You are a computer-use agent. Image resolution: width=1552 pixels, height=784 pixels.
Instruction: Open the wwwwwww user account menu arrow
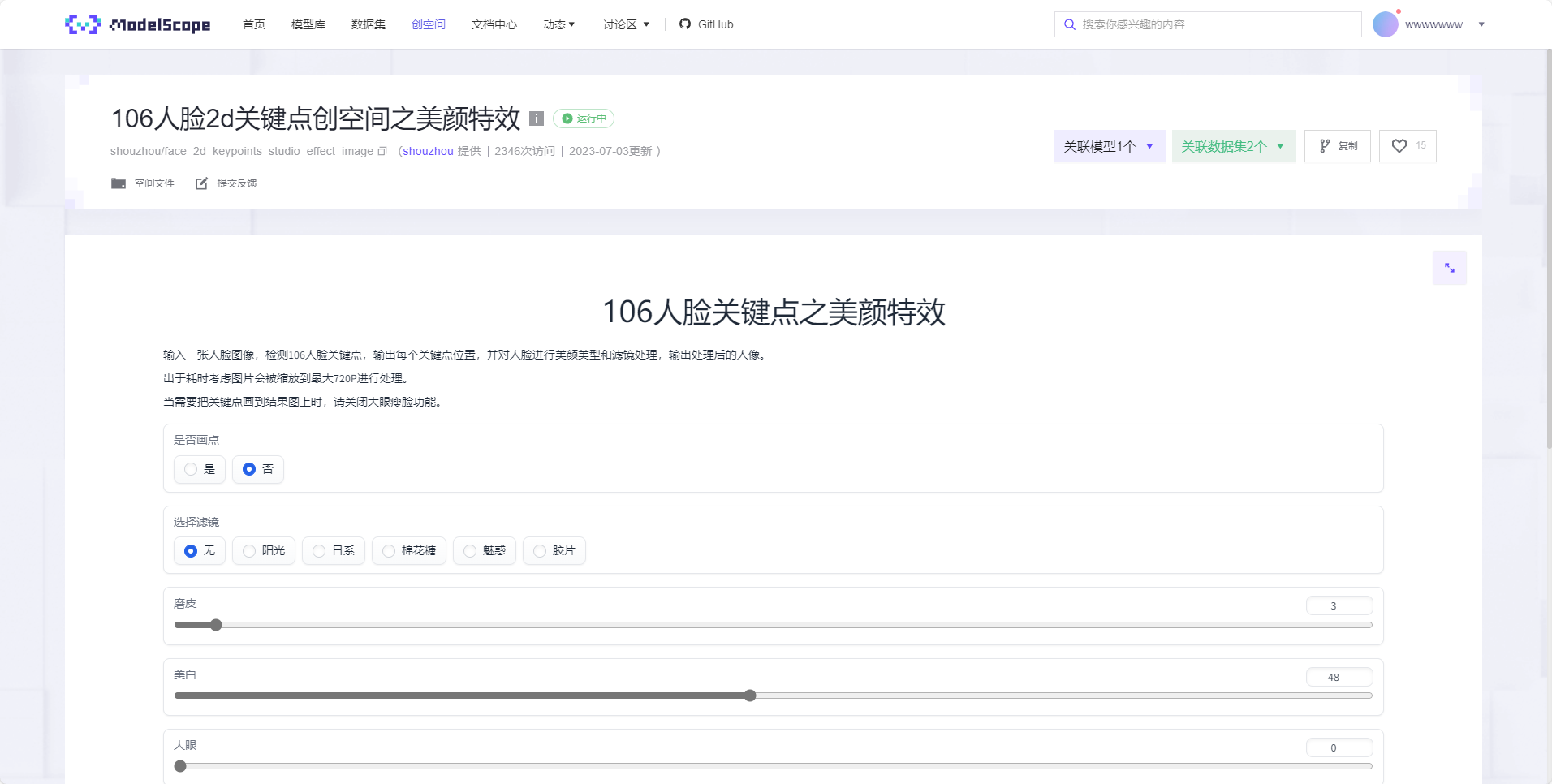click(x=1481, y=24)
